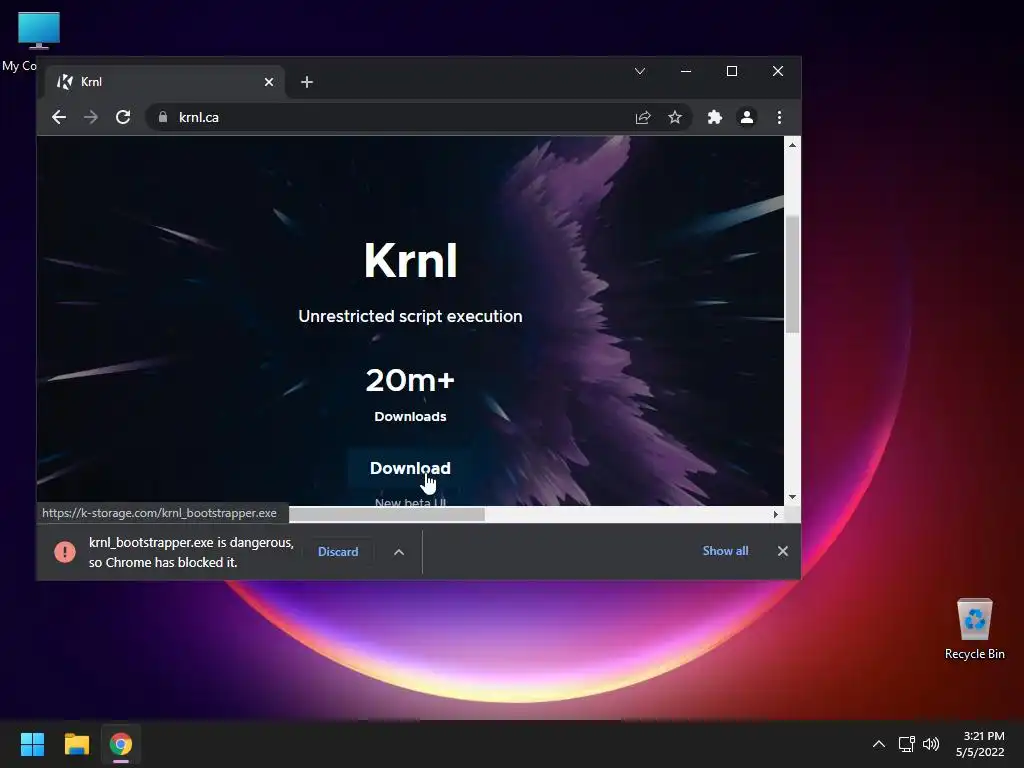This screenshot has height=768, width=1024.
Task: View site info via the lock icon
Action: click(163, 118)
